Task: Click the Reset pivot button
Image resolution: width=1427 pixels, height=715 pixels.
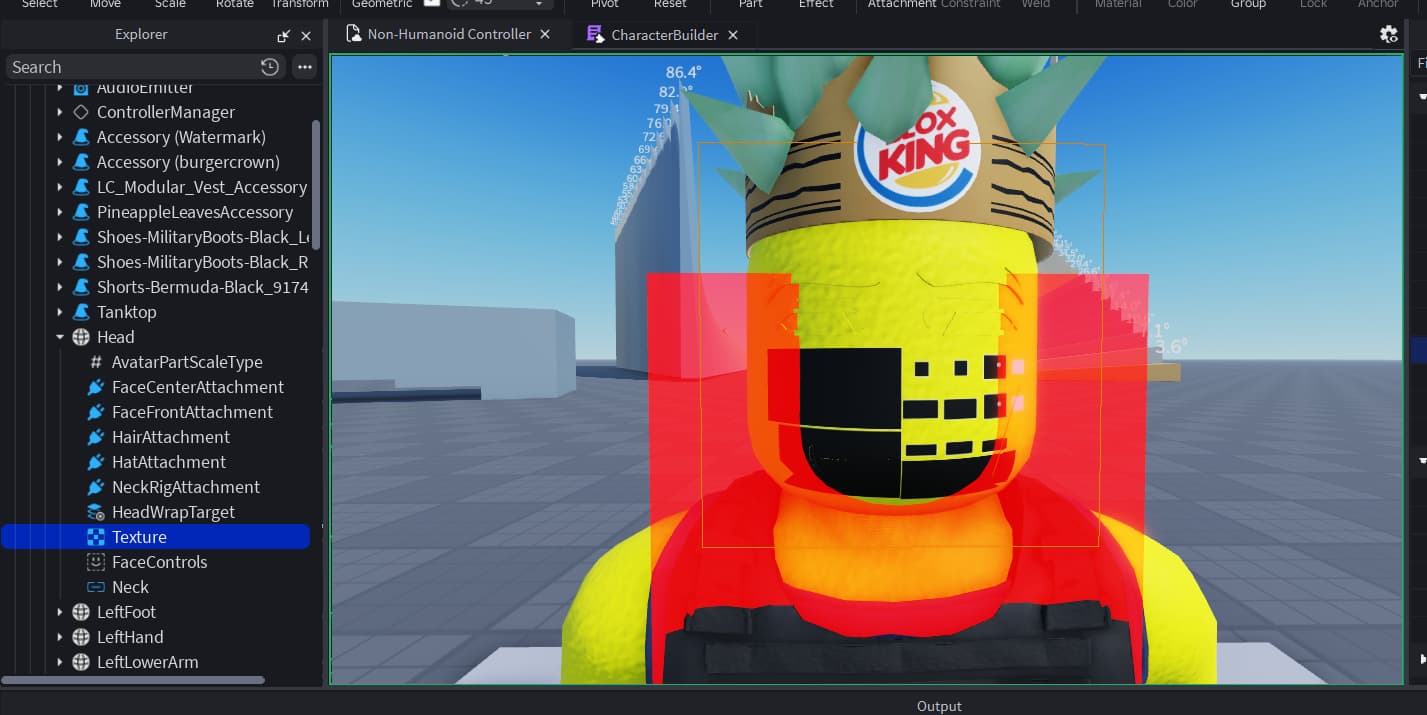Action: (670, 4)
